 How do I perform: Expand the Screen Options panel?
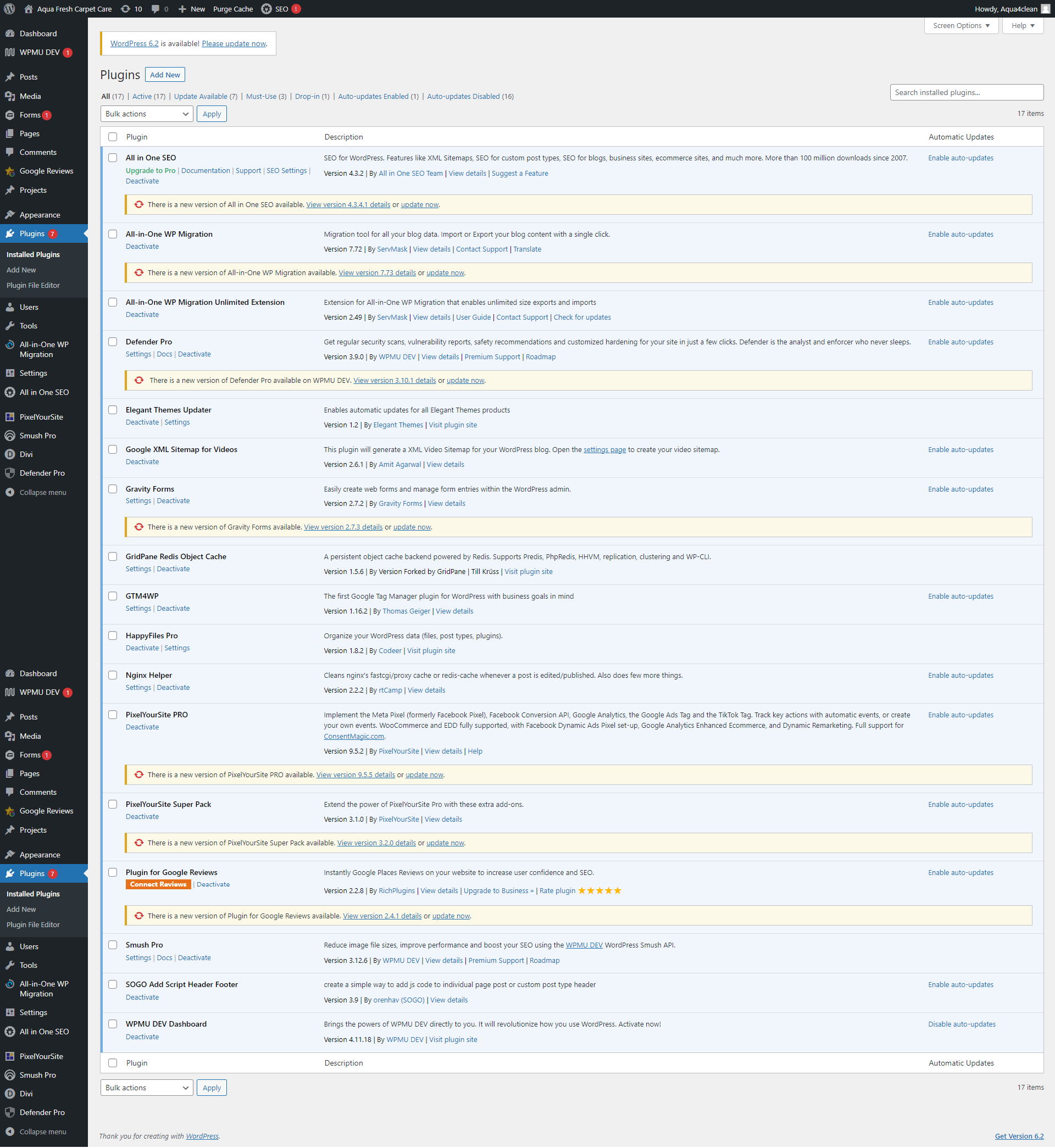(x=961, y=26)
